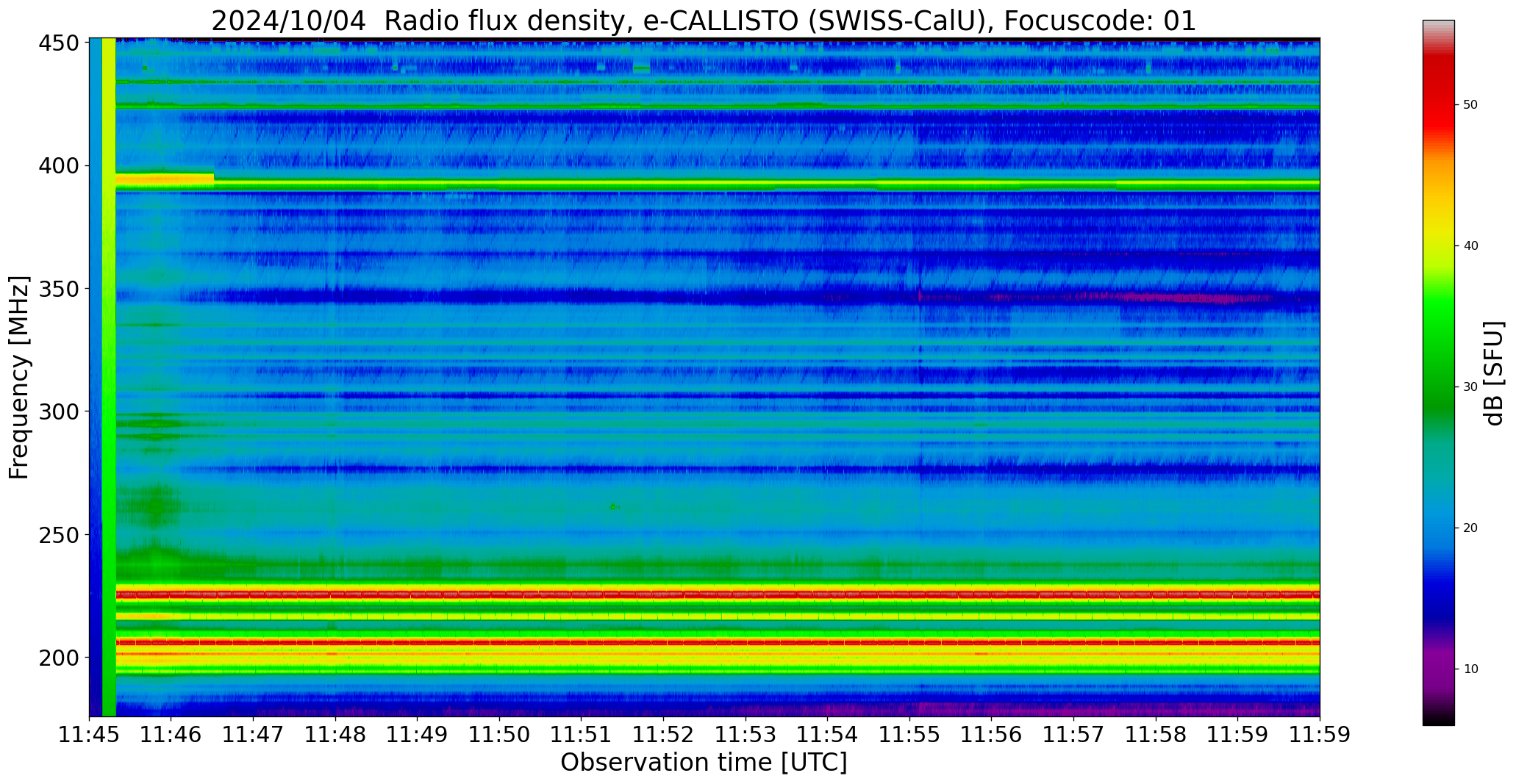Click the 11:52 time tick label
This screenshot has height=784, width=1516.
tap(664, 735)
